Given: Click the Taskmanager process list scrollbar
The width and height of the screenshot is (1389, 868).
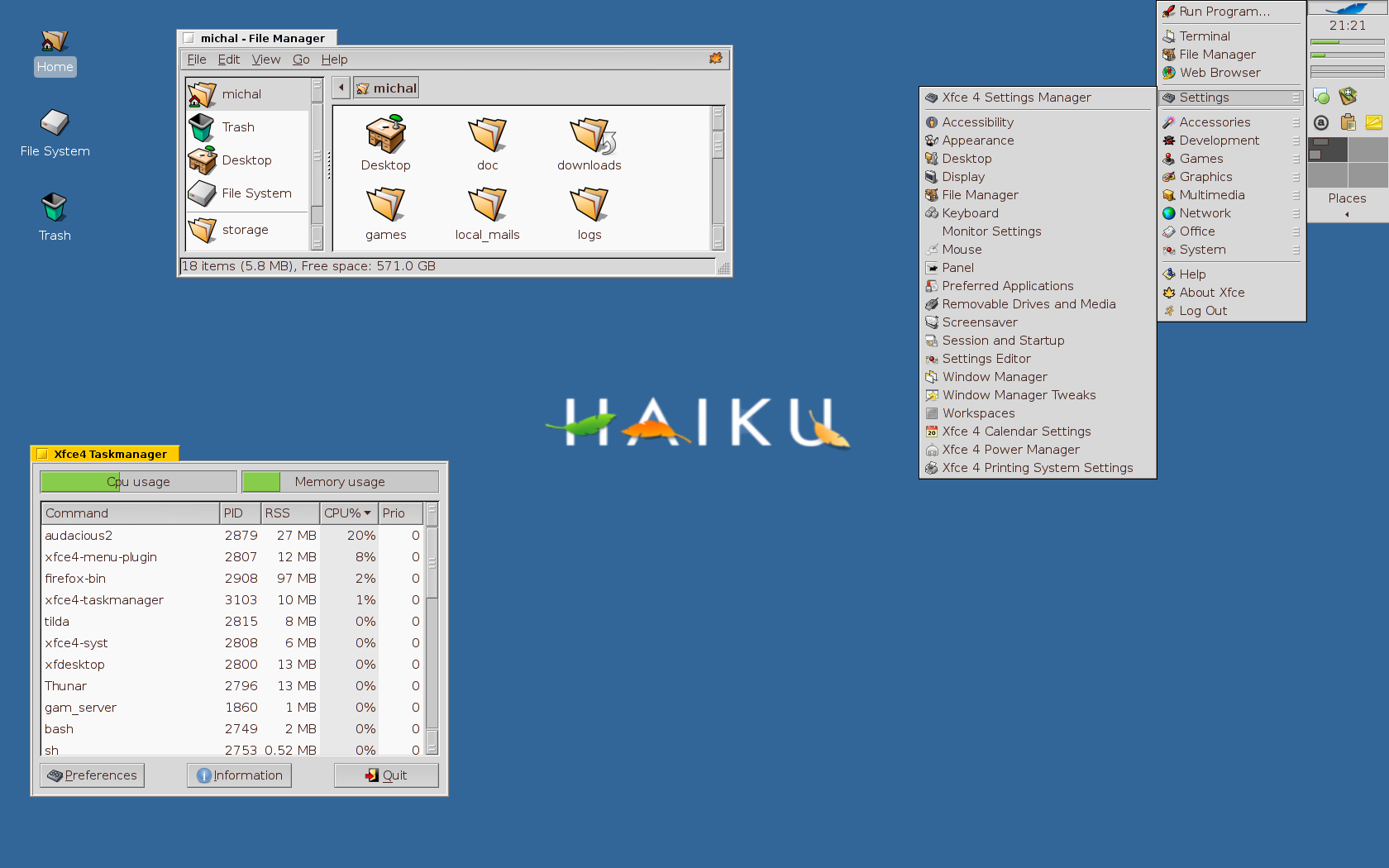Looking at the screenshot, I should 432,628.
